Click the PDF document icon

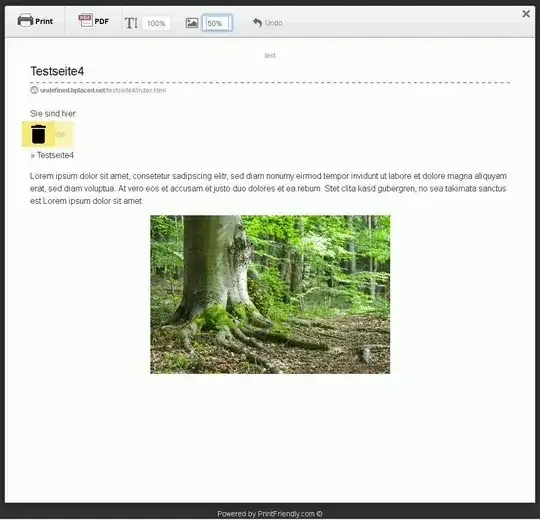click(85, 20)
